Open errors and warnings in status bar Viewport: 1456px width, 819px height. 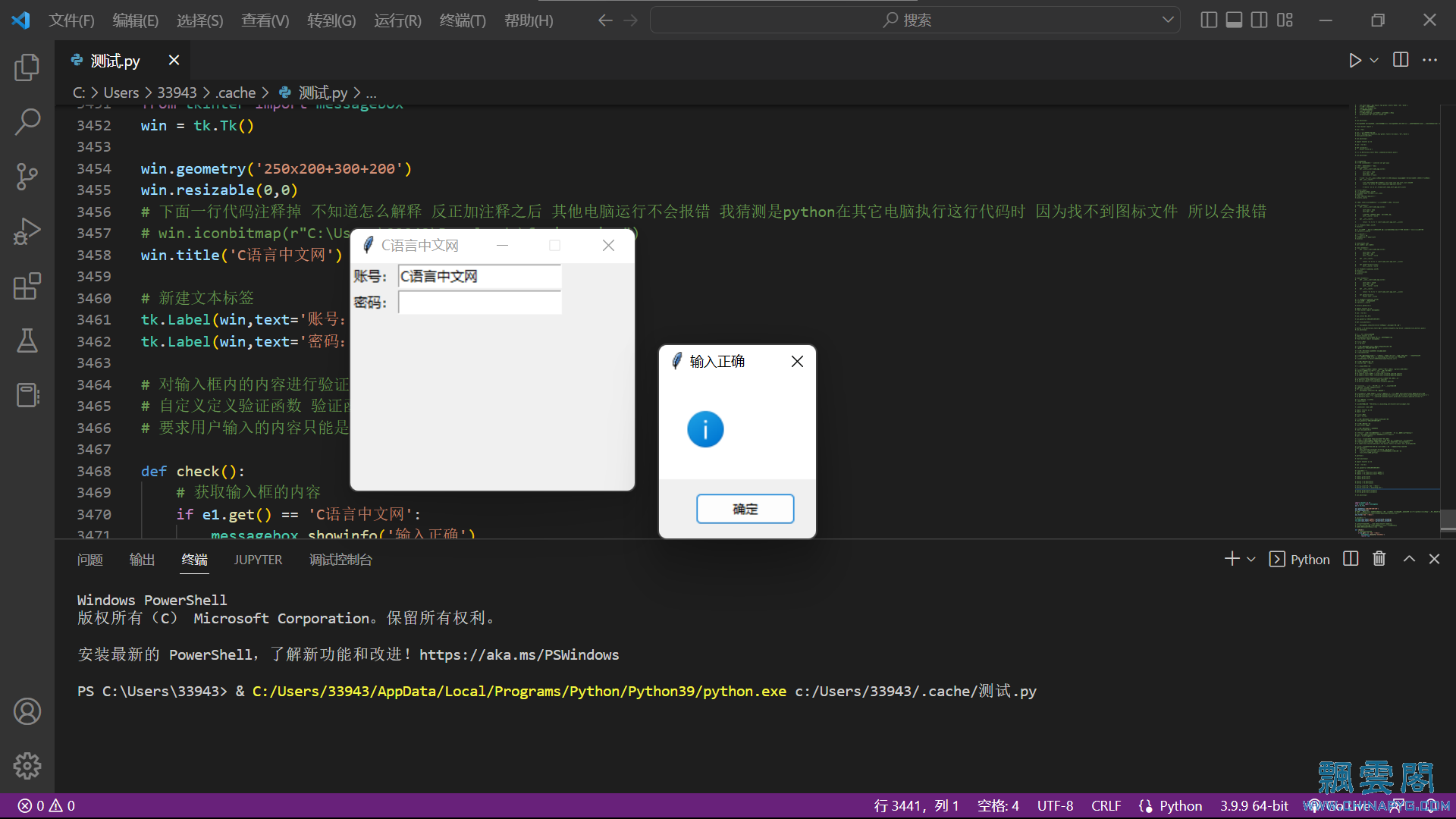coord(46,805)
